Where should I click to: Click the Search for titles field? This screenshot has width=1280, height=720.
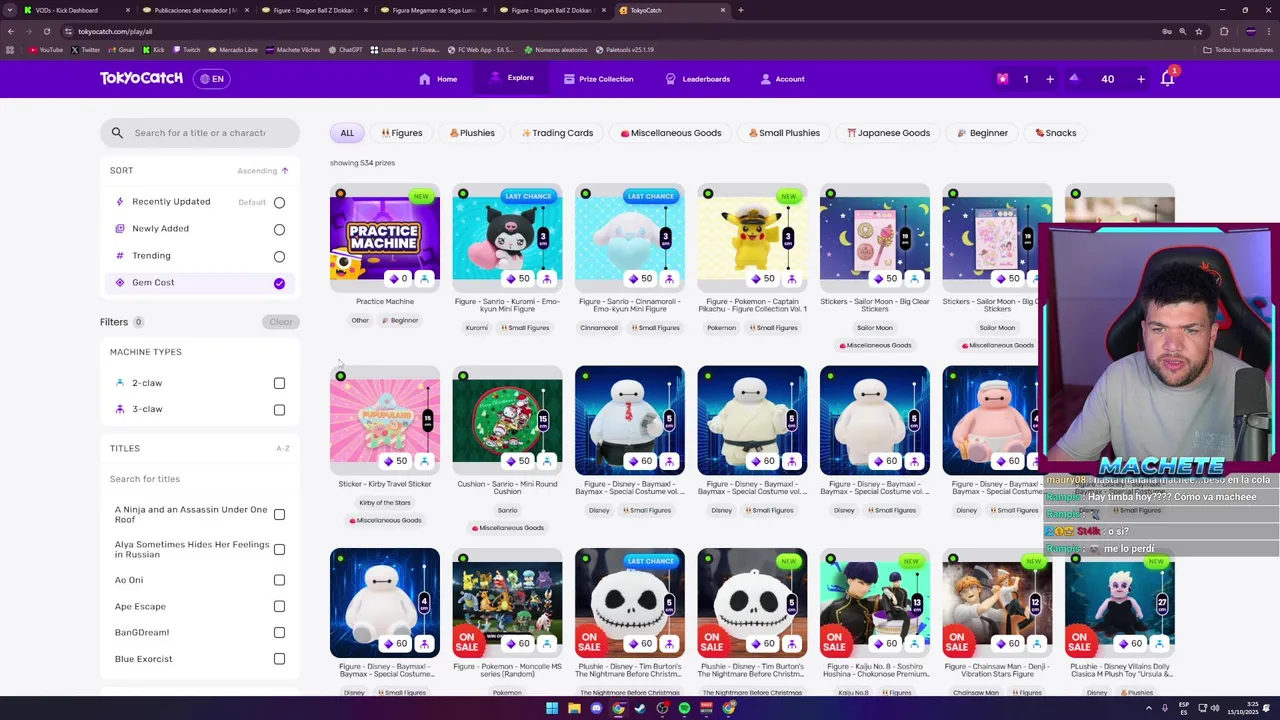click(200, 479)
